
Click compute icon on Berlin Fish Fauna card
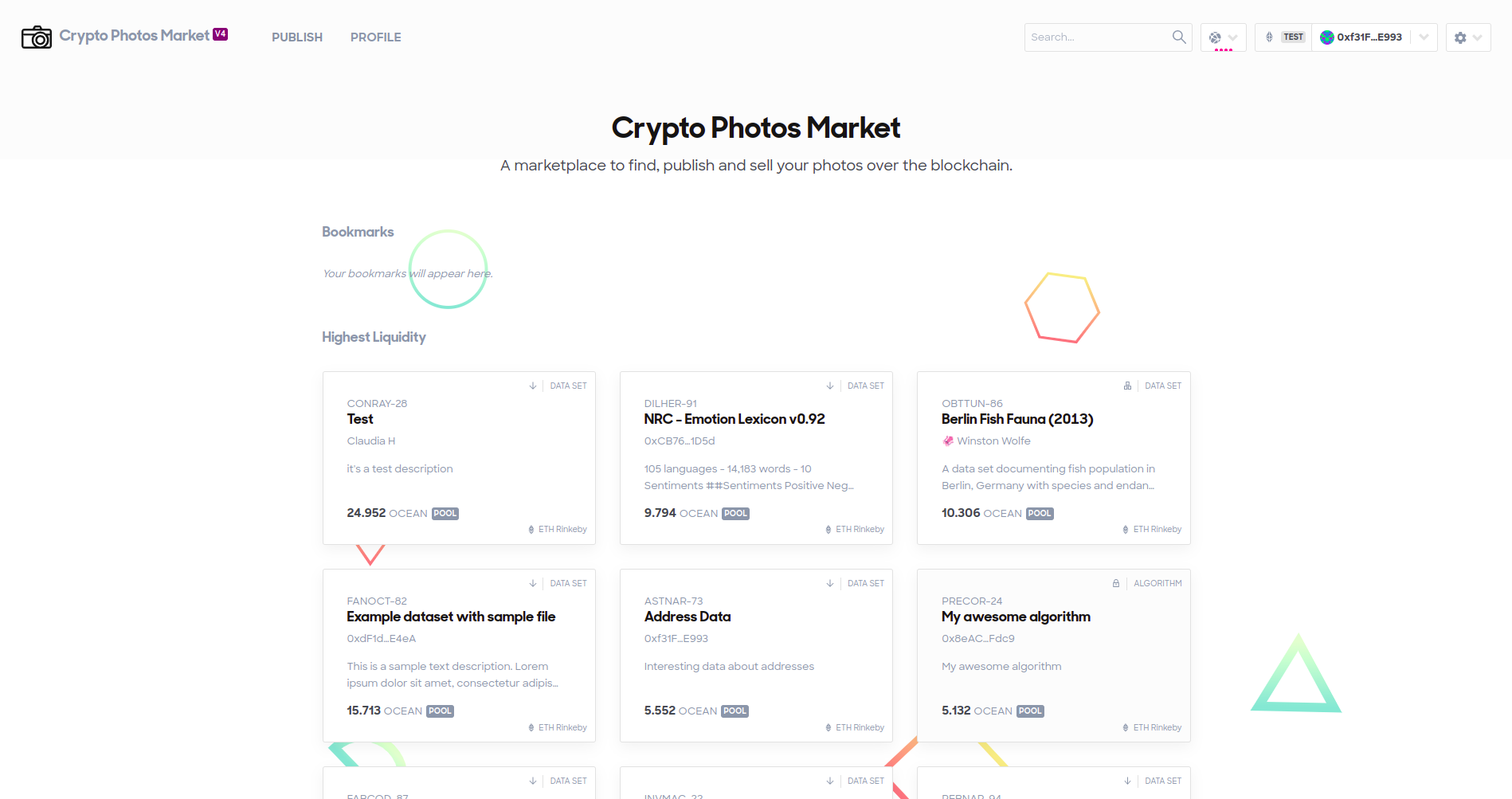tap(1127, 386)
